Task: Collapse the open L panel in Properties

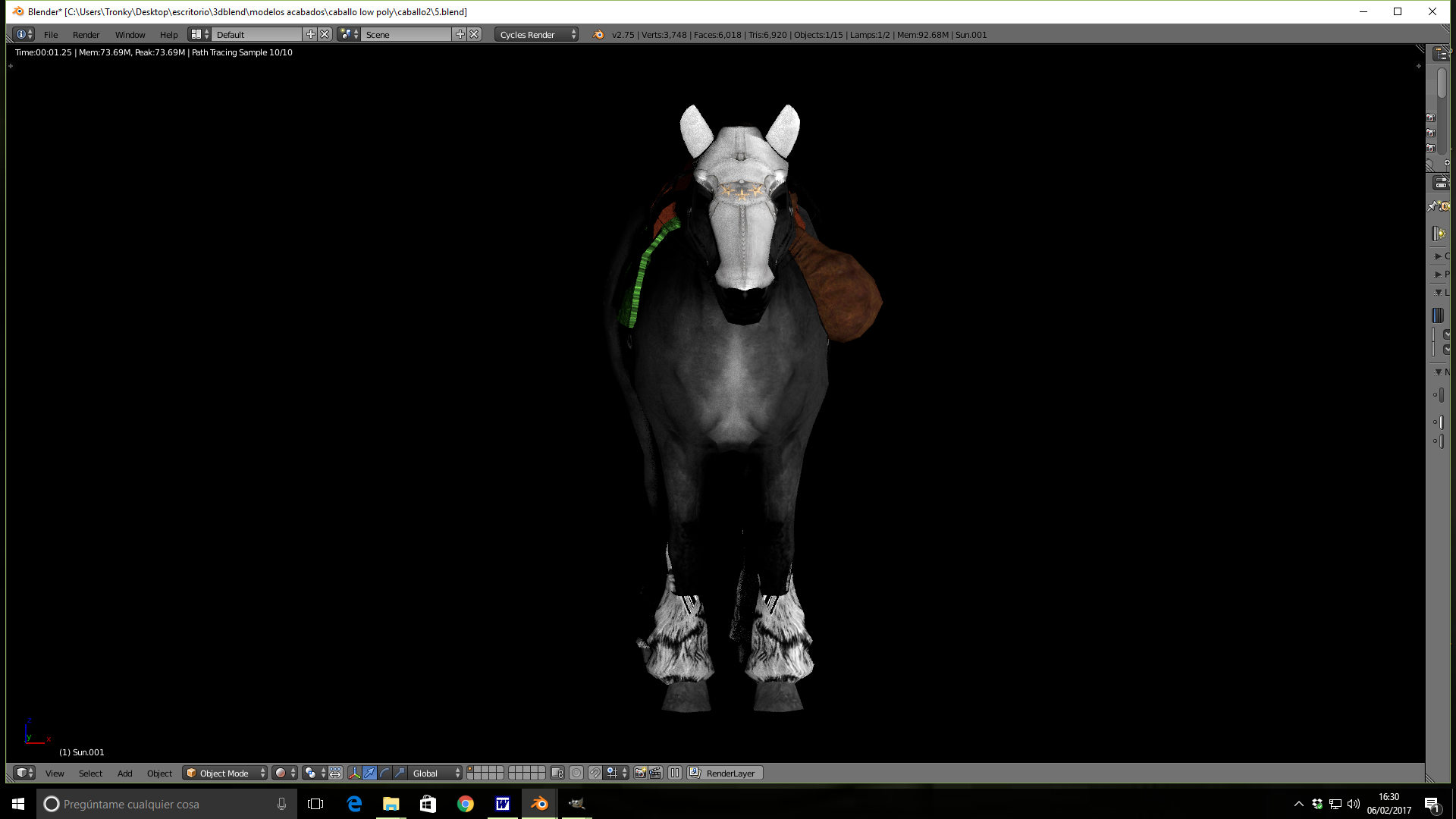Action: tap(1440, 293)
